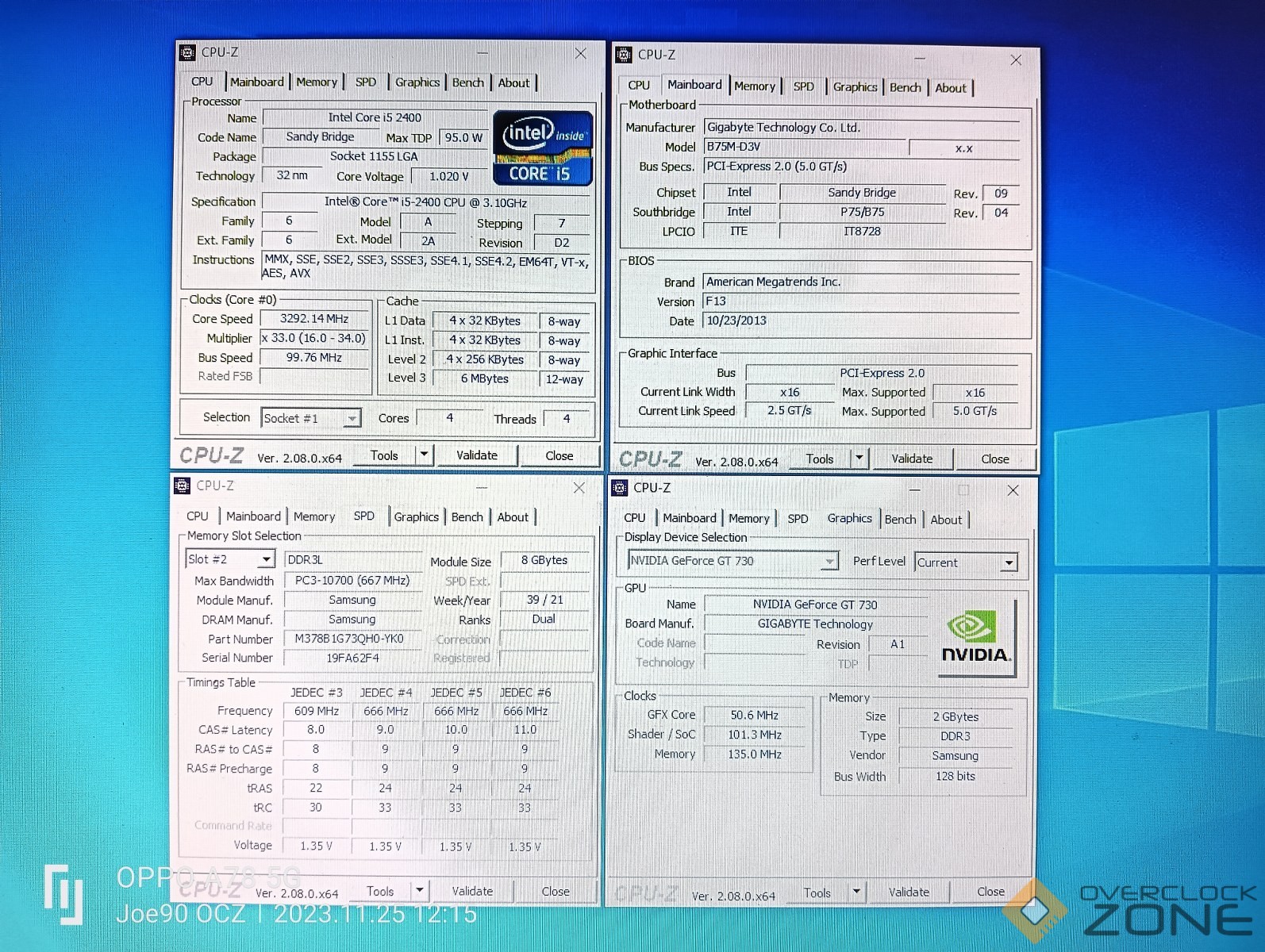
Task: Expand Tools arrow in the i5 2400 CPU window
Action: tap(424, 455)
